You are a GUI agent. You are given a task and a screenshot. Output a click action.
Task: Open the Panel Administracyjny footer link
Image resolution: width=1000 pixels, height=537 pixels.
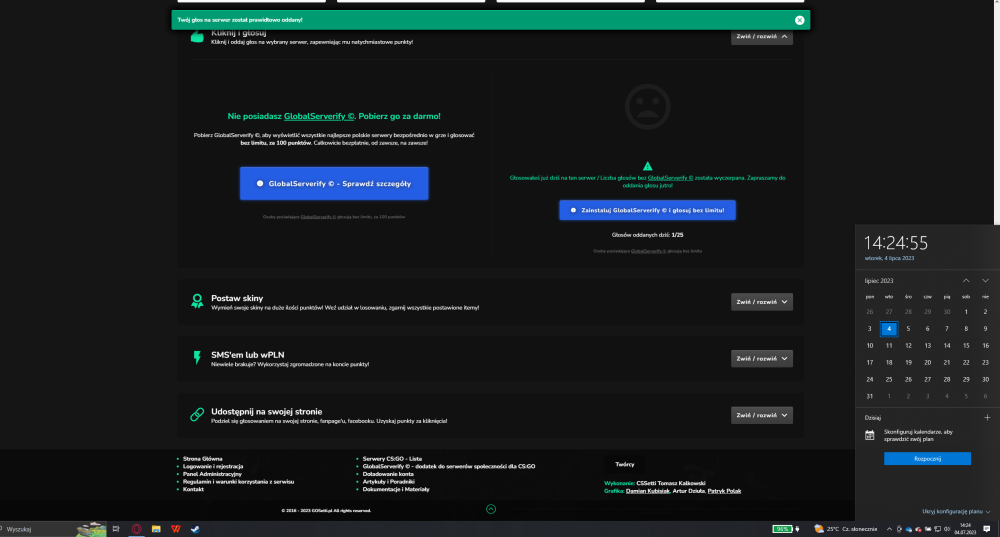click(212, 474)
